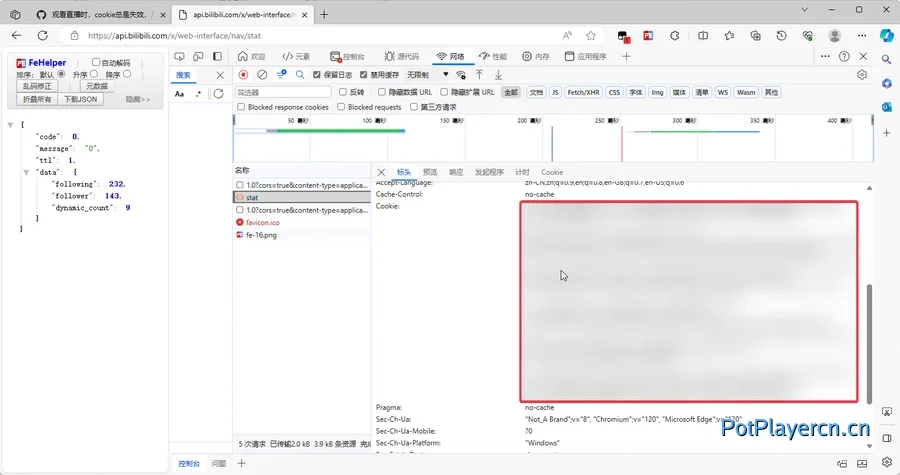Image resolution: width=900 pixels, height=475 pixels.
Task: Click the export HAR download arrow
Action: click(498, 75)
